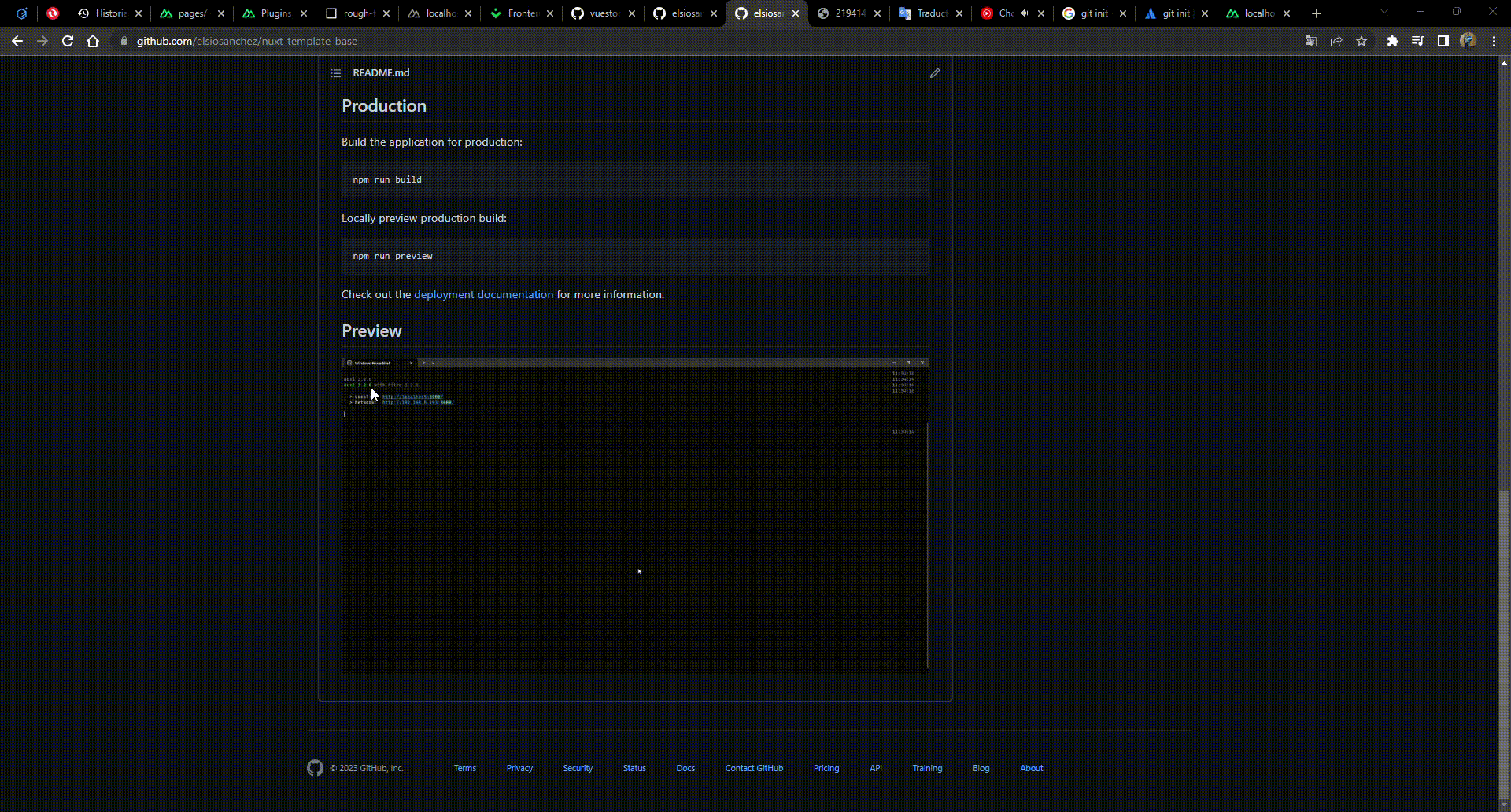Open Google Translate icon in address bar
This screenshot has width=1511, height=812.
1310,41
